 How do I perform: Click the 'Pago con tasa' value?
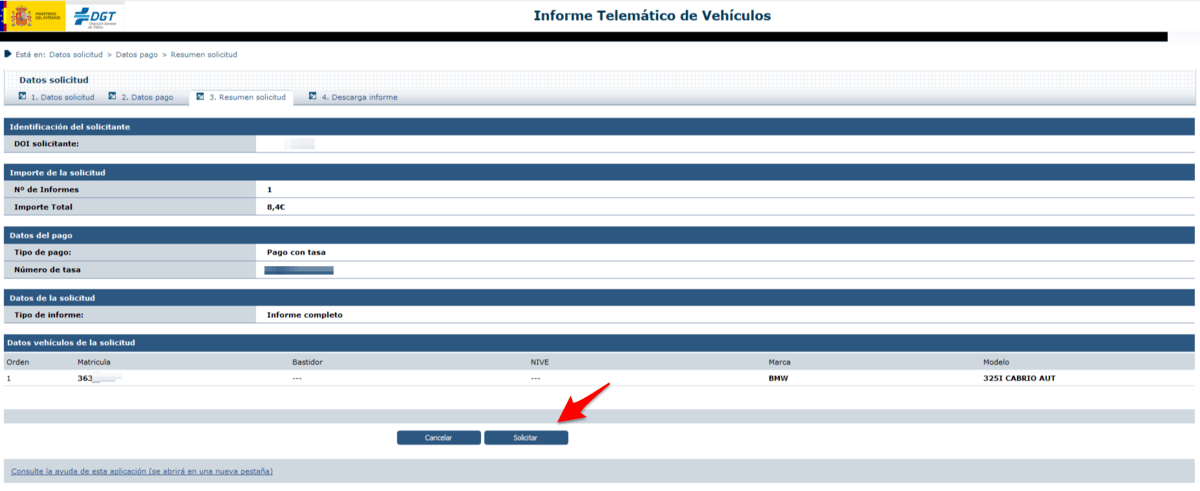coord(296,252)
